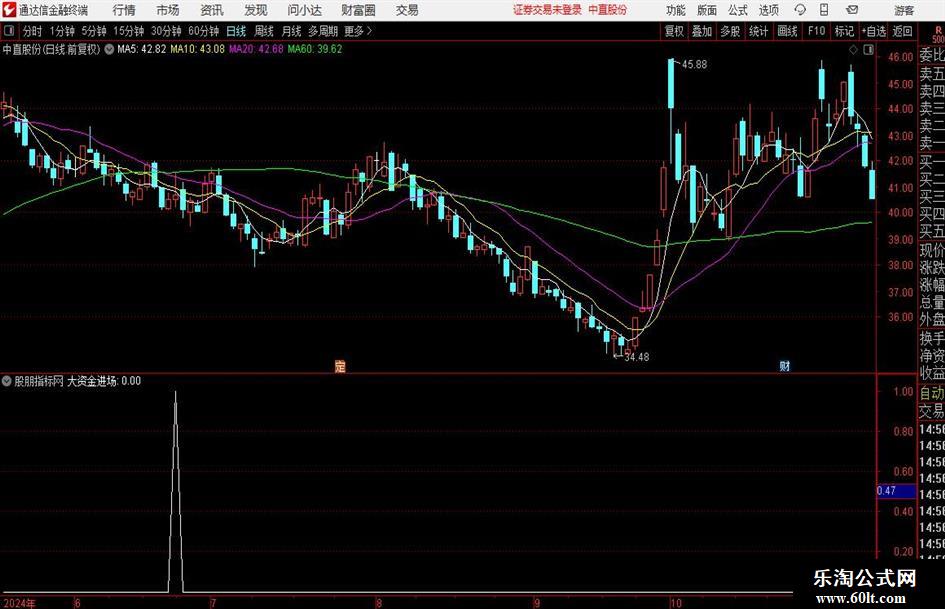Expand dropdown arrow beside 股朋指标网 indicator

(7, 381)
